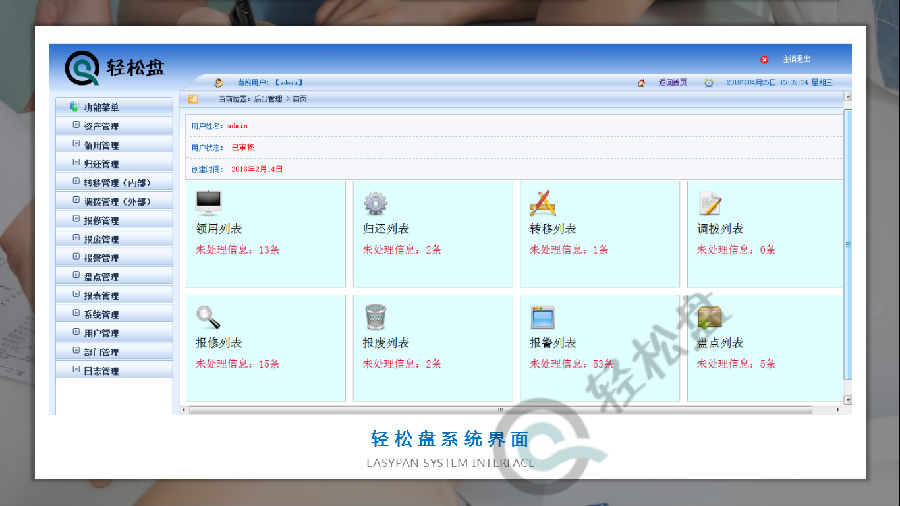Open the 领用列表 title link
The width and height of the screenshot is (900, 506).
pyautogui.click(x=219, y=228)
